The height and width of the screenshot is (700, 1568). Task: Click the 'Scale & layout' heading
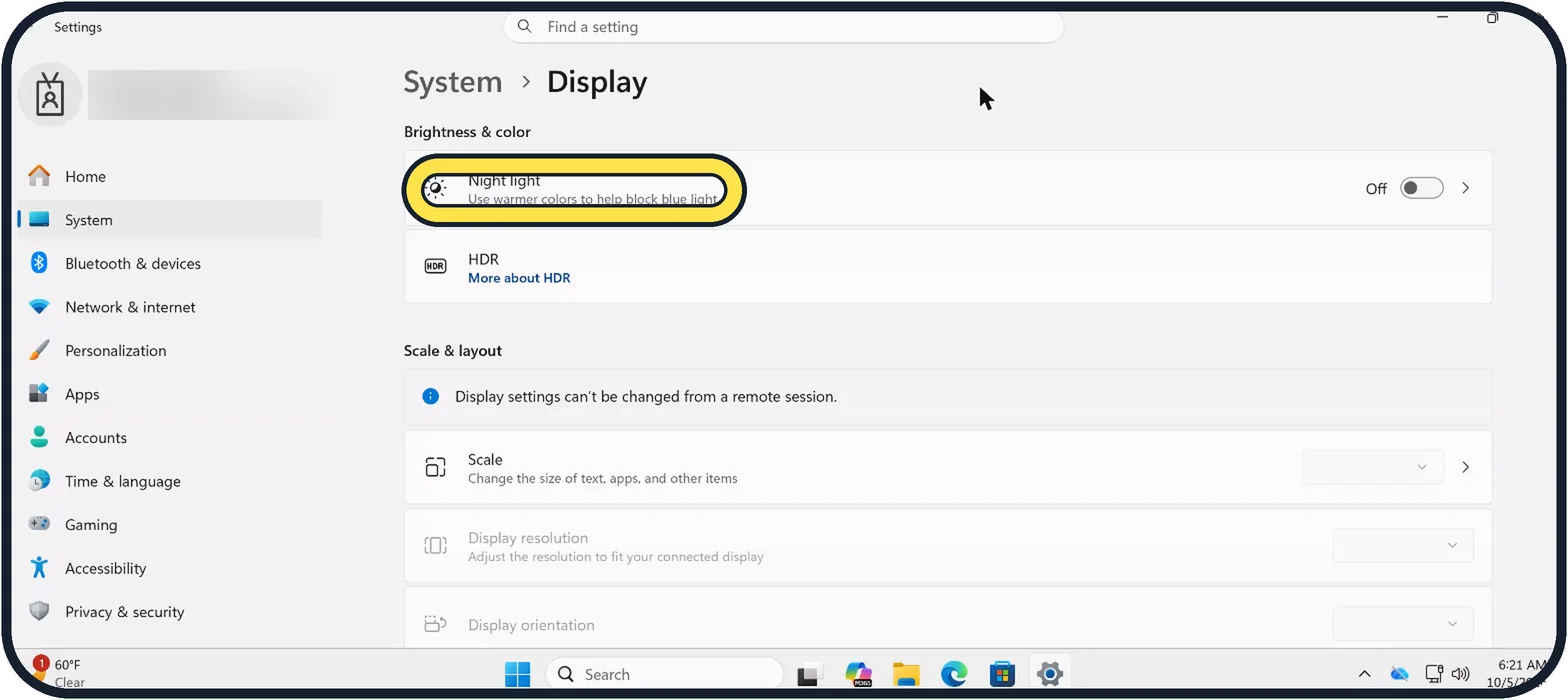coord(453,351)
